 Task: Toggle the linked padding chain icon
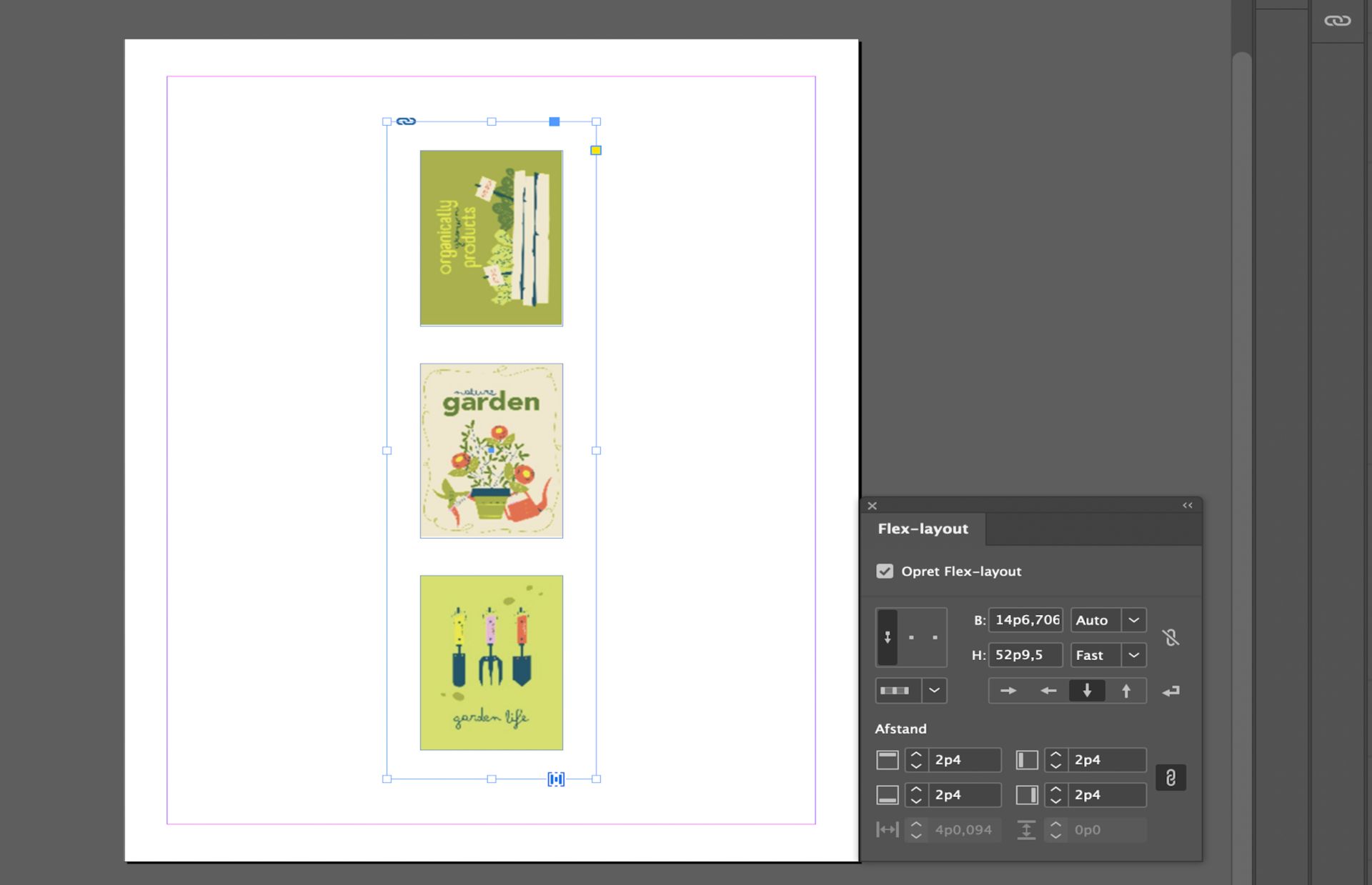coord(1170,777)
